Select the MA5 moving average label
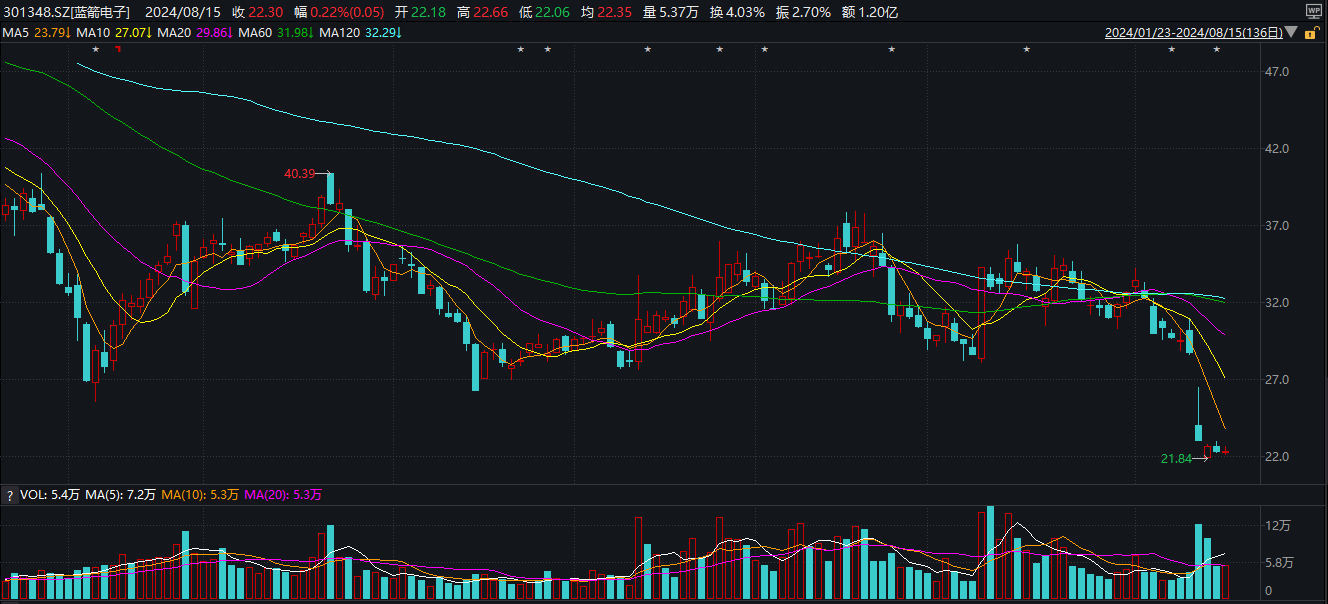Image resolution: width=1328 pixels, height=604 pixels. (37, 33)
